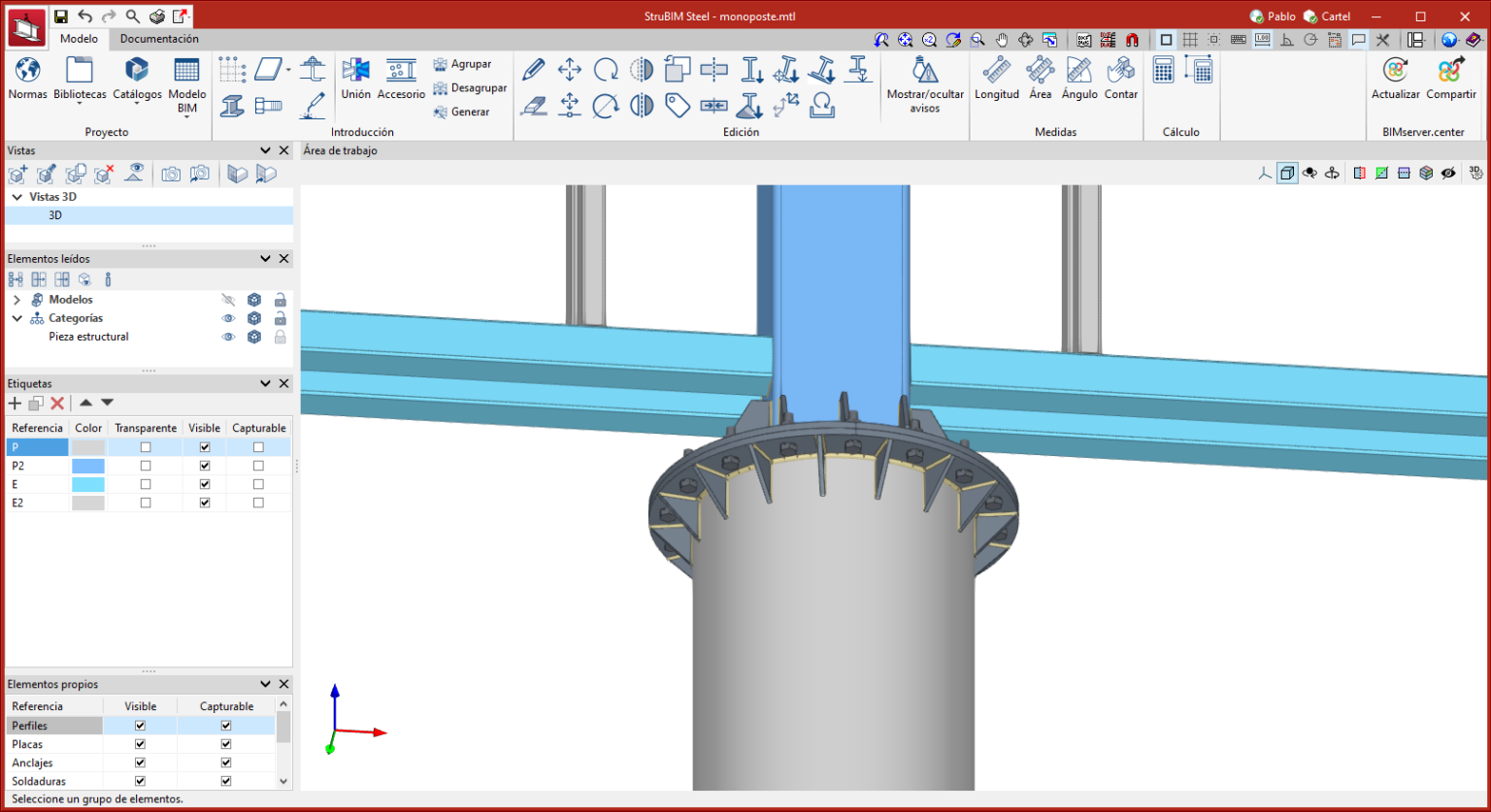Collapse the Vistas 3D tree node
Image resolution: width=1491 pixels, height=812 pixels.
pos(17,197)
